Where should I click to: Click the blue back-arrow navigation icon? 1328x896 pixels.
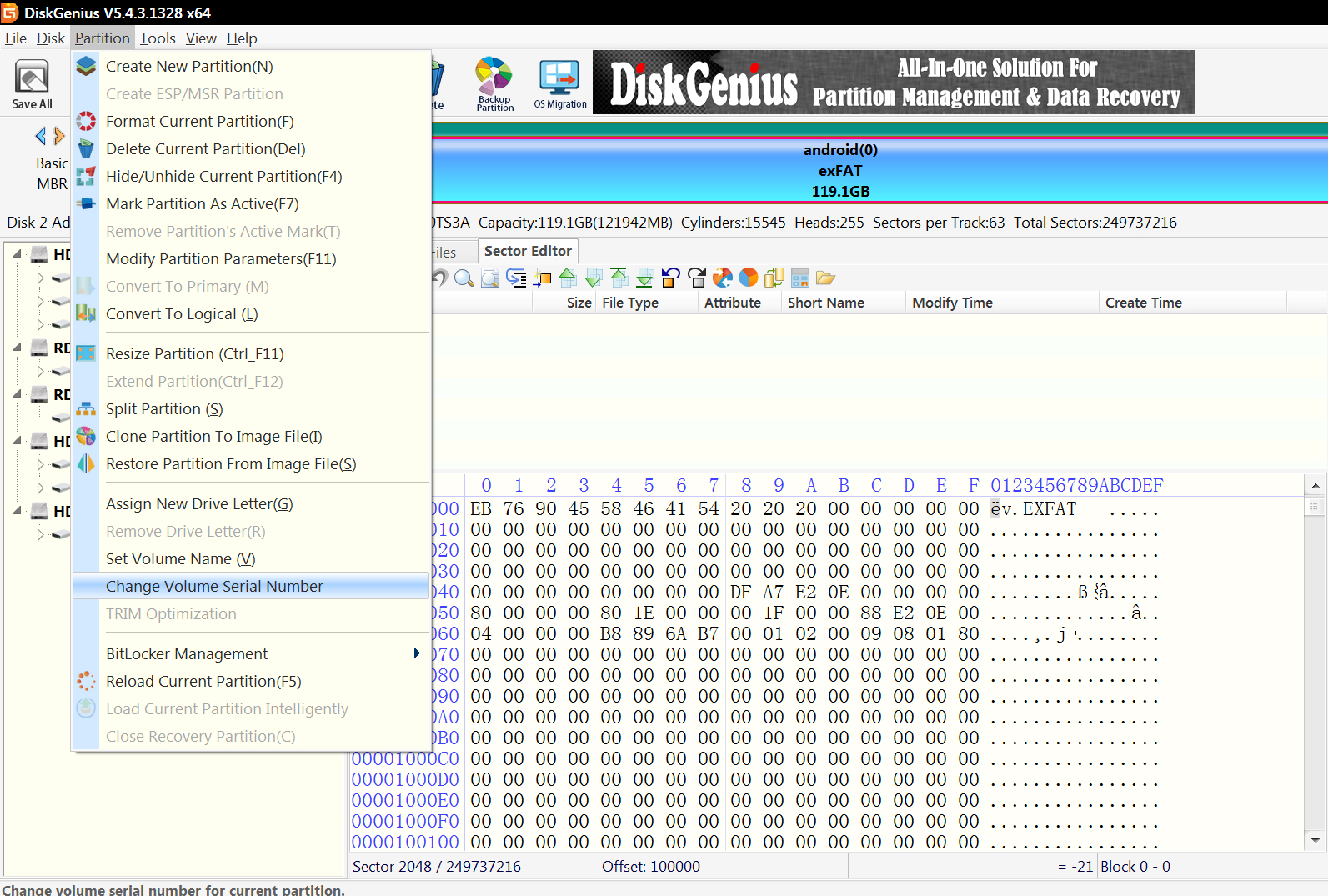click(x=671, y=278)
